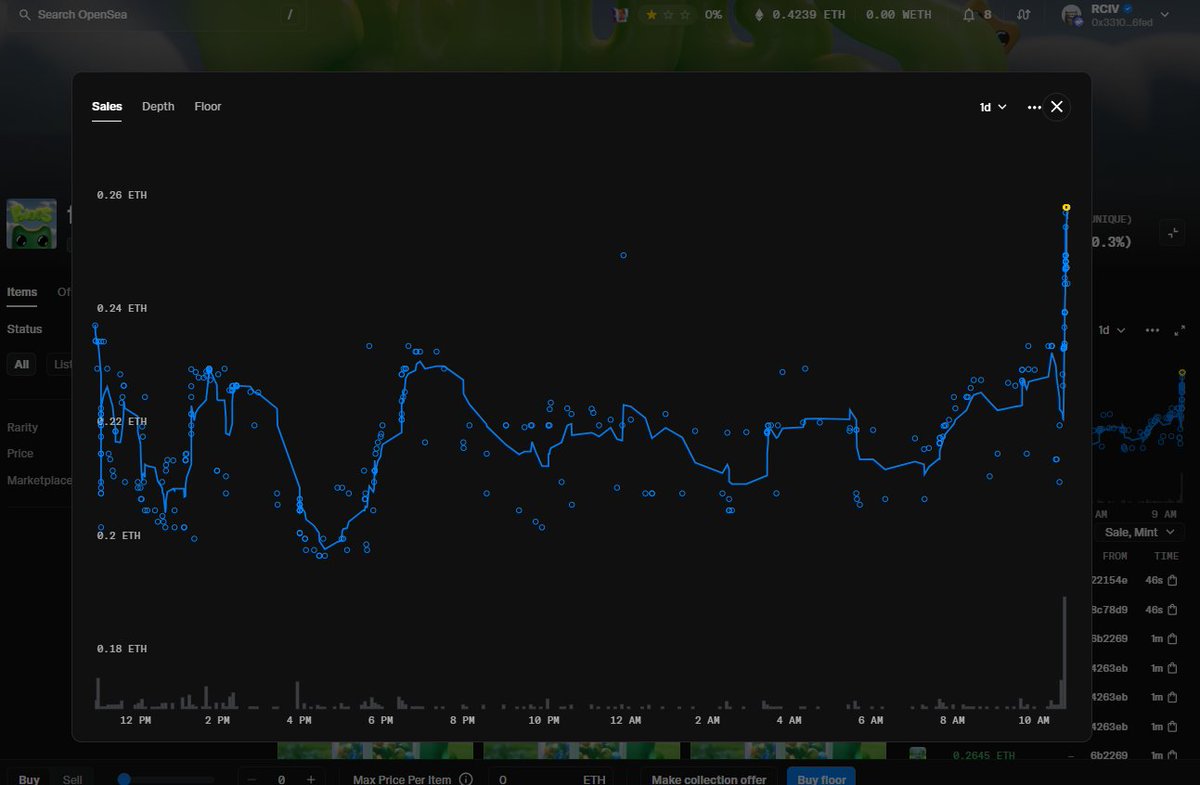1200x785 pixels.
Task: Open the 1d timeframe dropdown in modal
Action: coord(993,107)
